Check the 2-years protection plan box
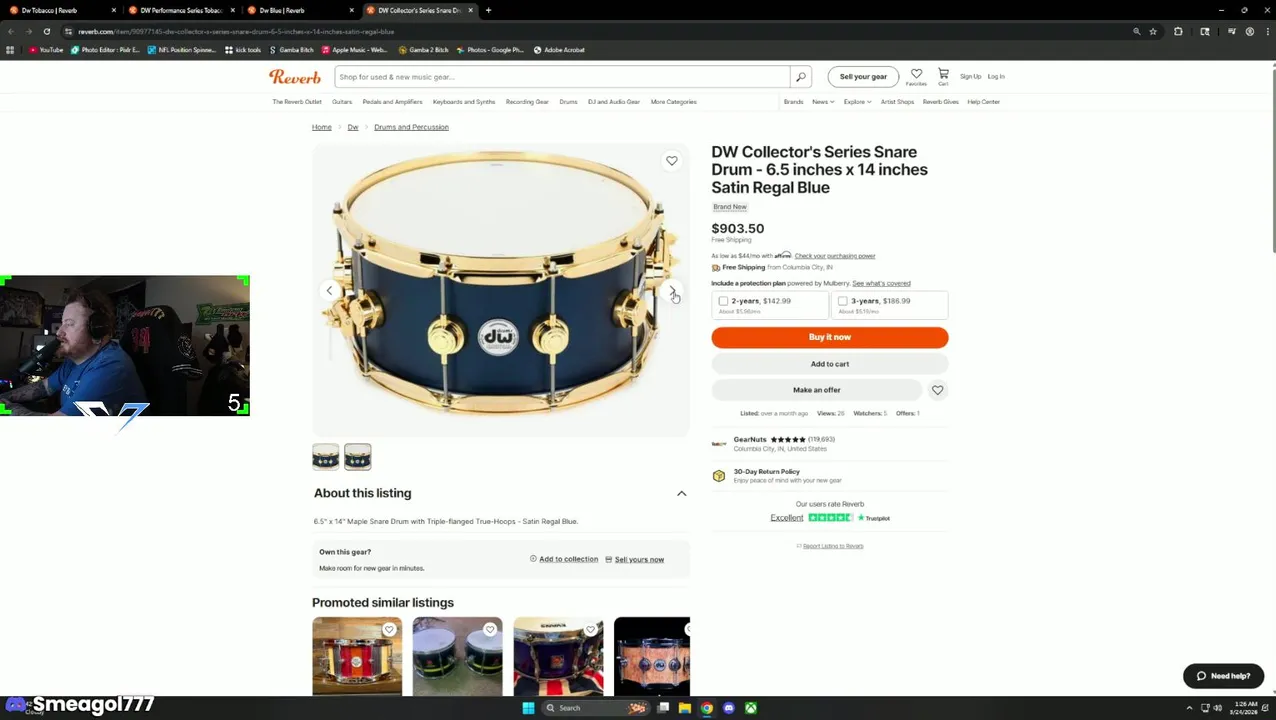 pos(723,301)
